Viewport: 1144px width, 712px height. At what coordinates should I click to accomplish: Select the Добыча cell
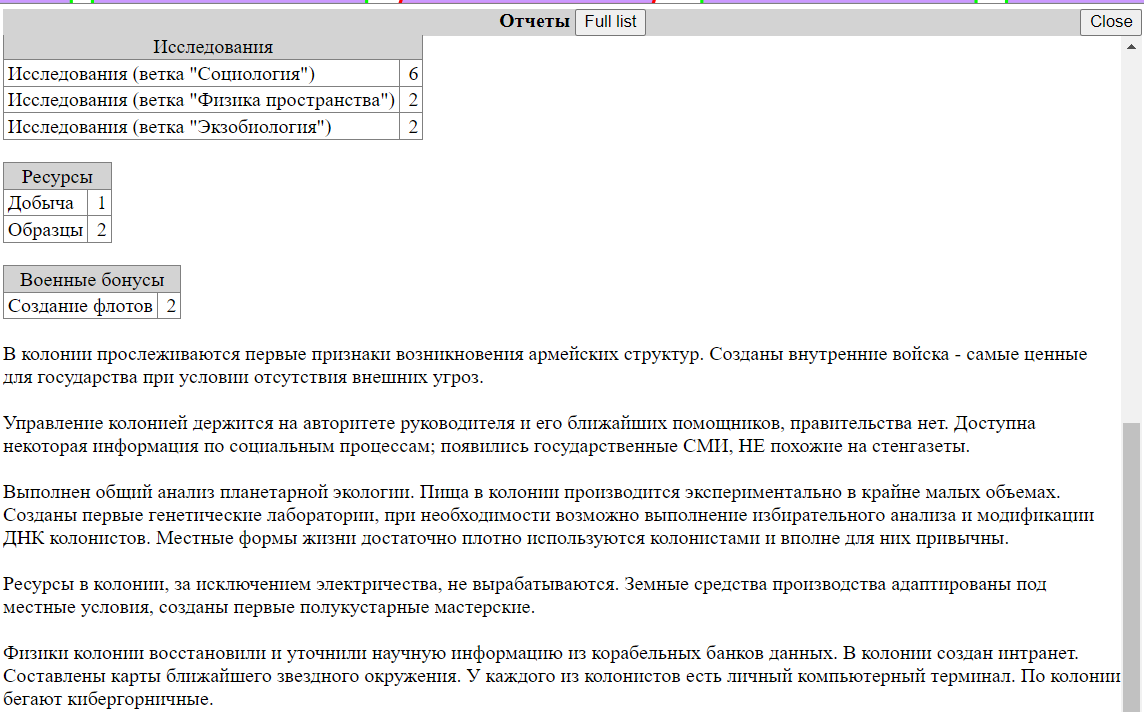tap(46, 203)
